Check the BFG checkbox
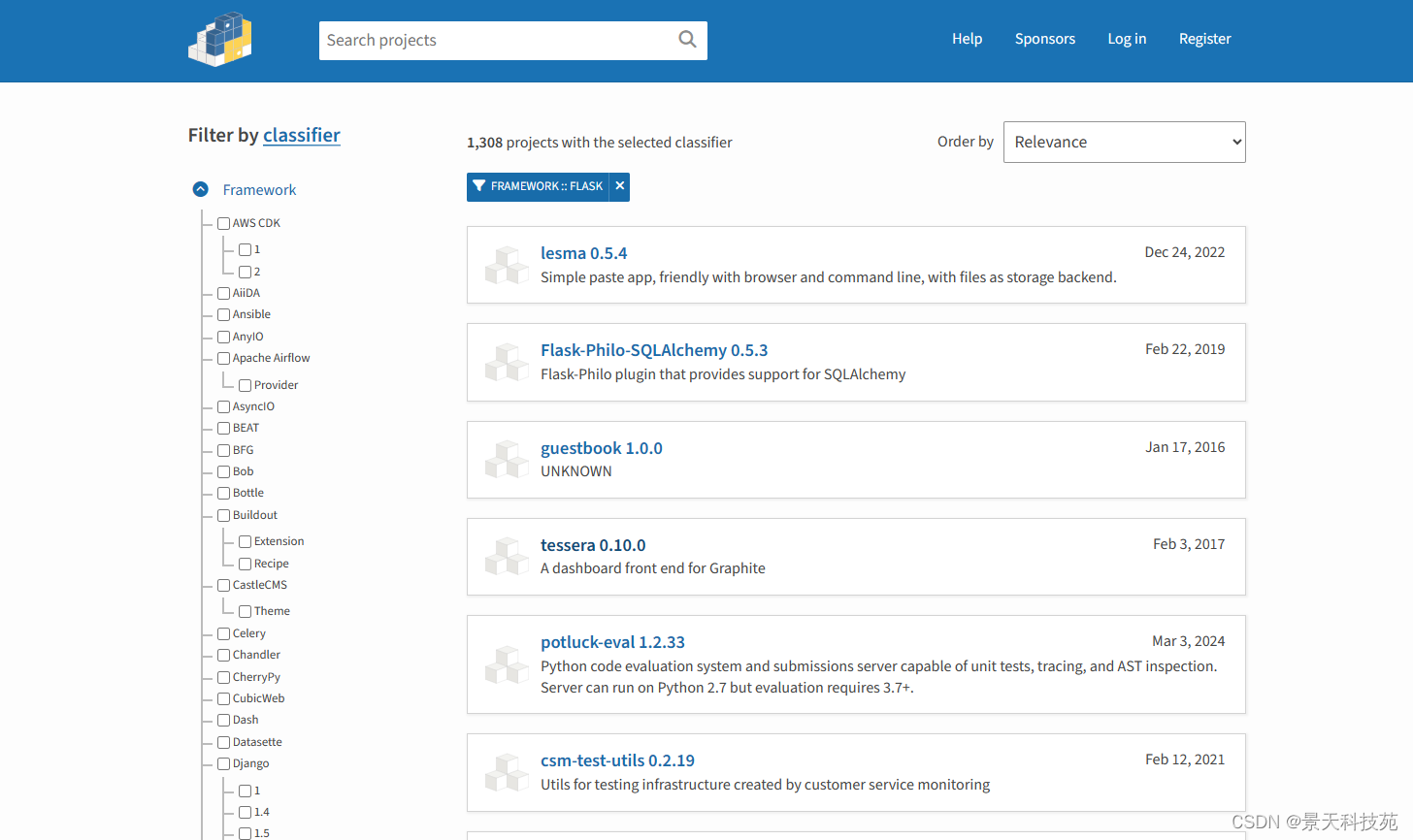Viewport: 1413px width, 840px height. coord(224,450)
